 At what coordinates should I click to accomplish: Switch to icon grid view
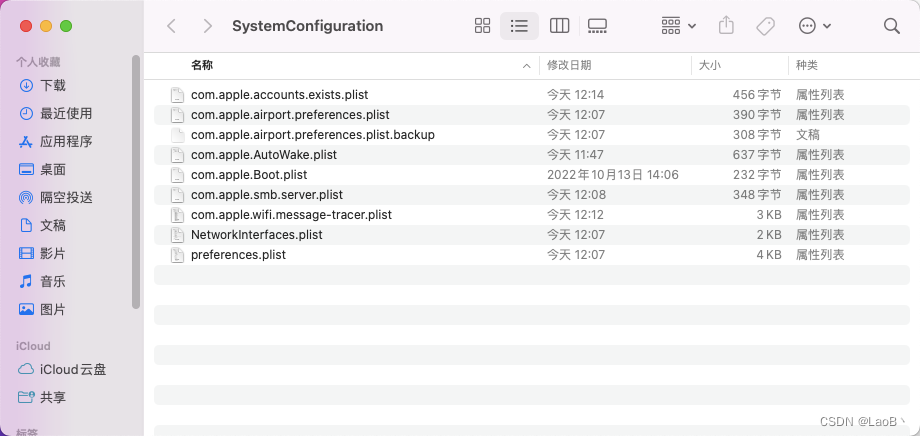(482, 26)
